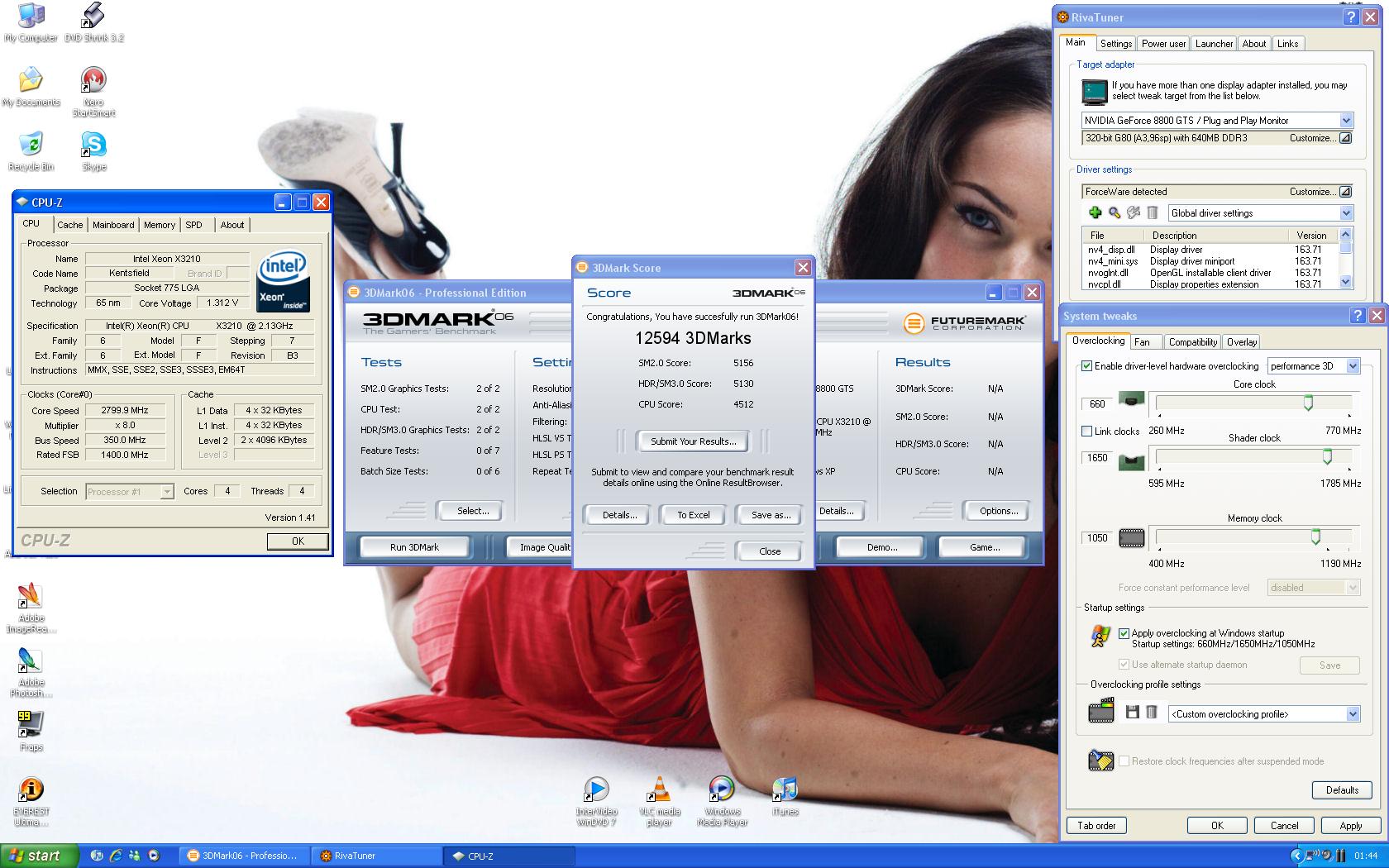The image size is (1389, 868).
Task: Click Shader clock slider thumb
Action: [1327, 456]
